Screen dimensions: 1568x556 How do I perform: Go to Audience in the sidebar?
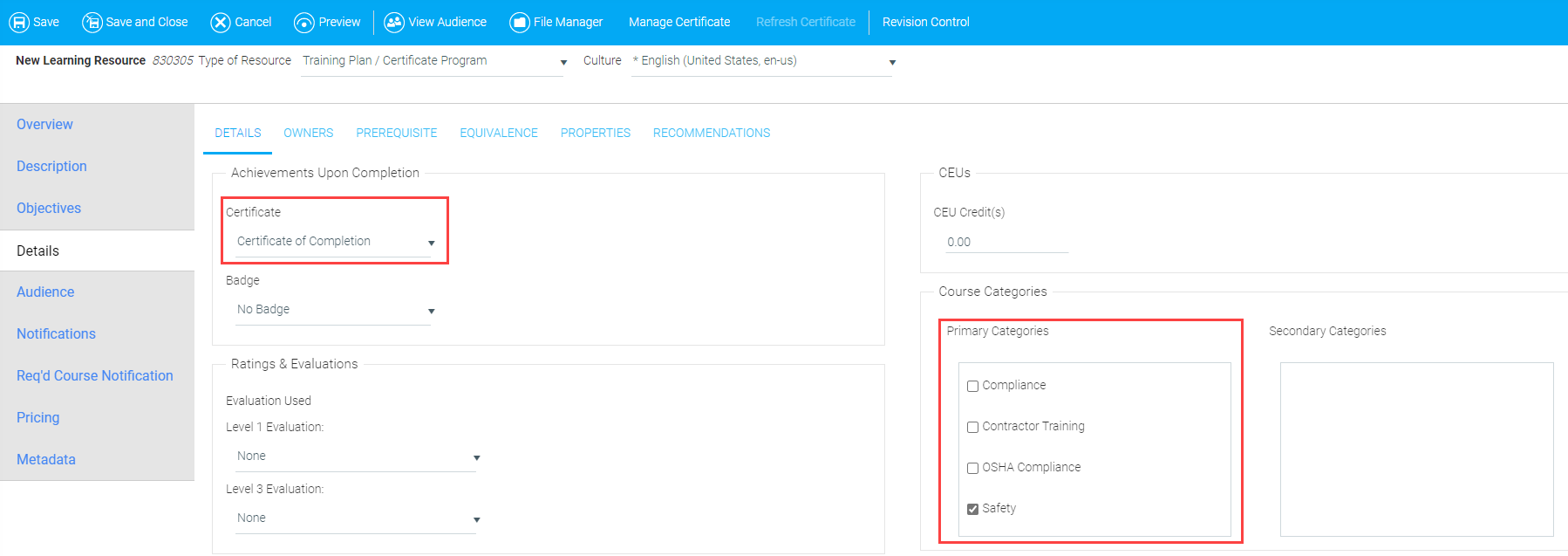coord(45,292)
